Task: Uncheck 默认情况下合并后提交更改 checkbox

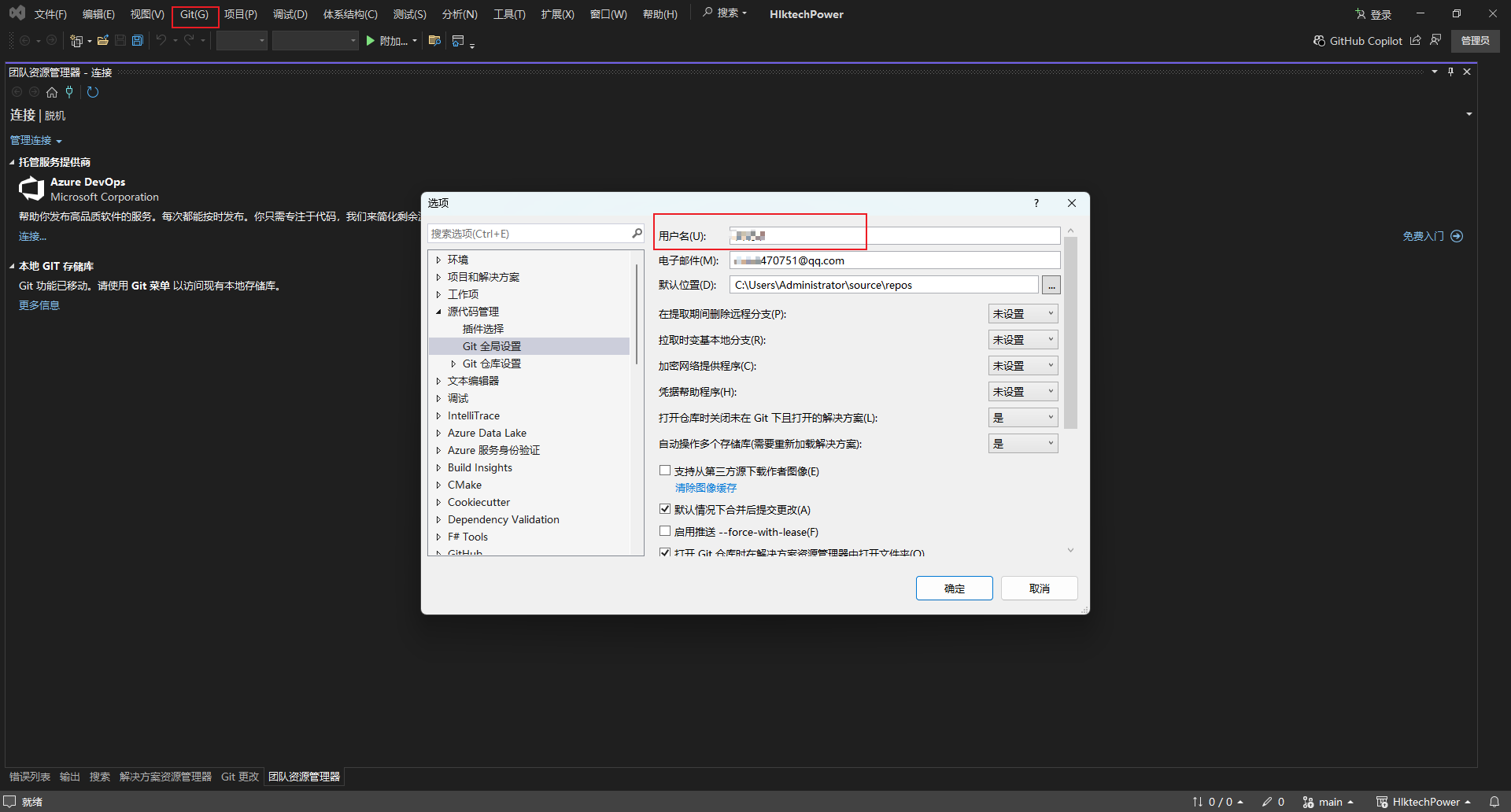Action: (x=665, y=509)
